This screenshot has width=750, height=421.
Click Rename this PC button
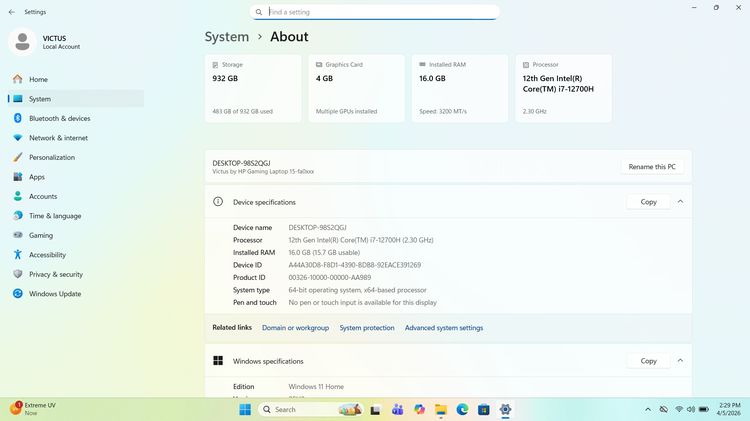[652, 166]
